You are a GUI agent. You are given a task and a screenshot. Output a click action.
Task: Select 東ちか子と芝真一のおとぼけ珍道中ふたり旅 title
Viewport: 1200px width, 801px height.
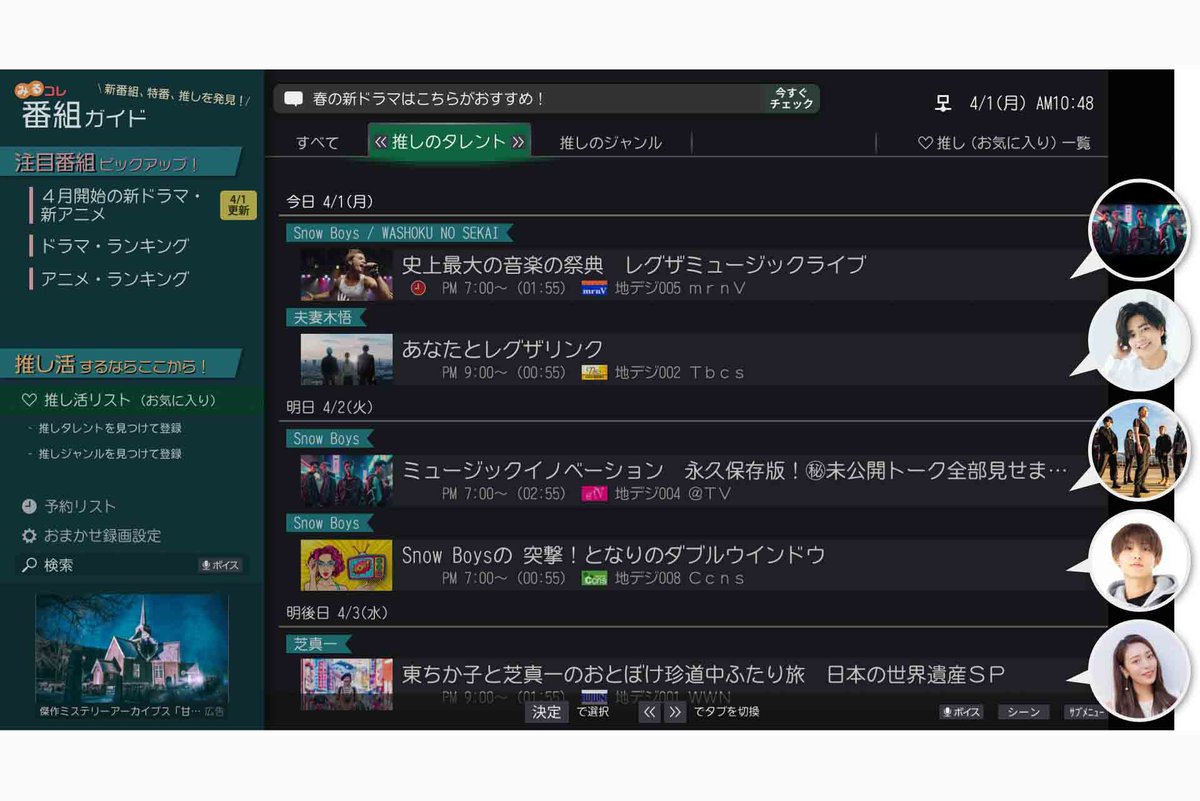point(703,674)
